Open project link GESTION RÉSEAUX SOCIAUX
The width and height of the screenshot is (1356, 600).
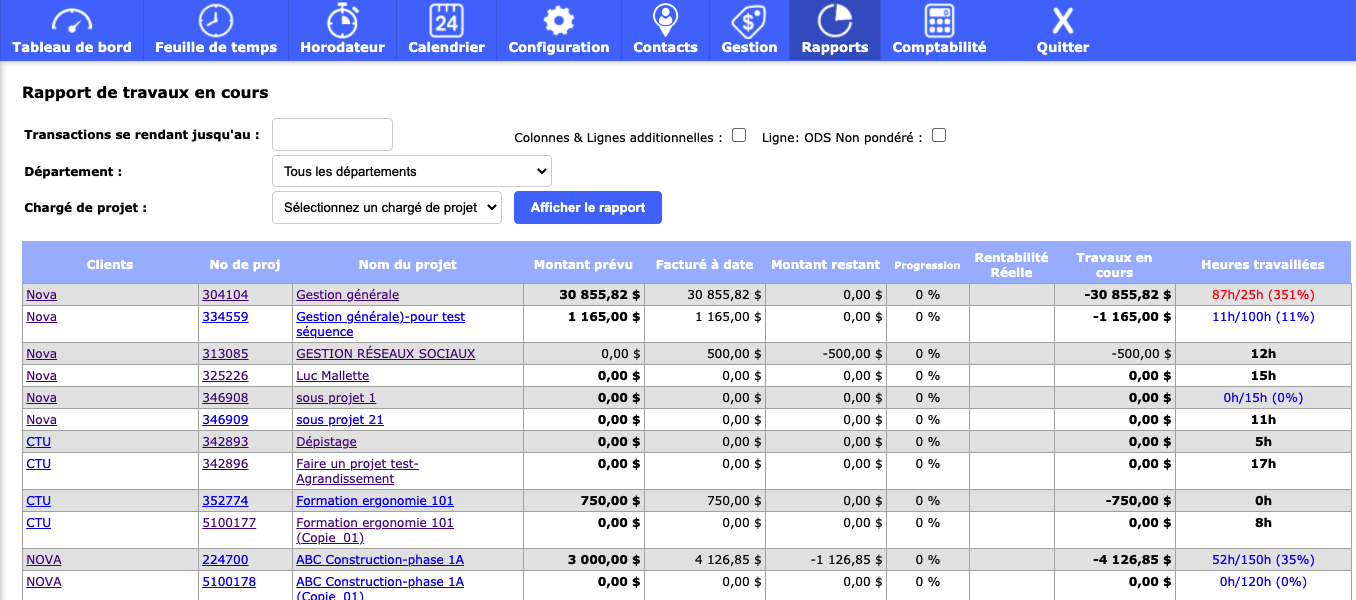pyautogui.click(x=385, y=354)
